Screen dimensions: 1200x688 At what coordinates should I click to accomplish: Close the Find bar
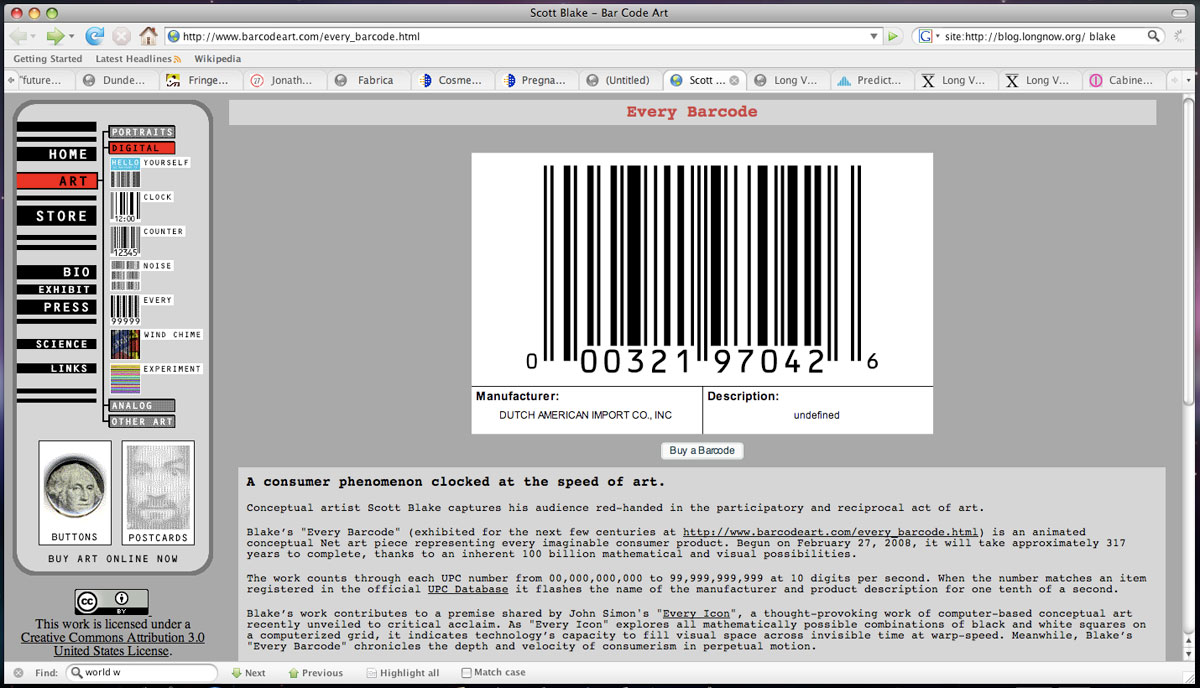[16, 673]
